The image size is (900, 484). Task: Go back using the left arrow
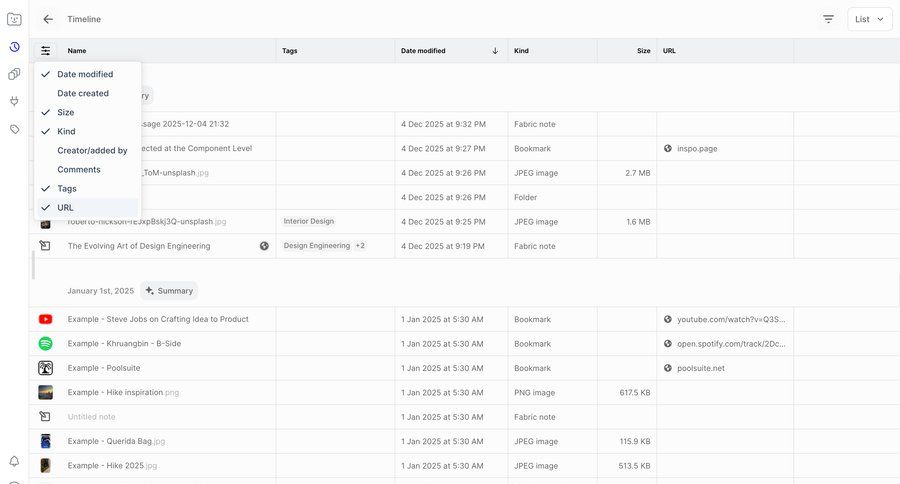(x=48, y=19)
